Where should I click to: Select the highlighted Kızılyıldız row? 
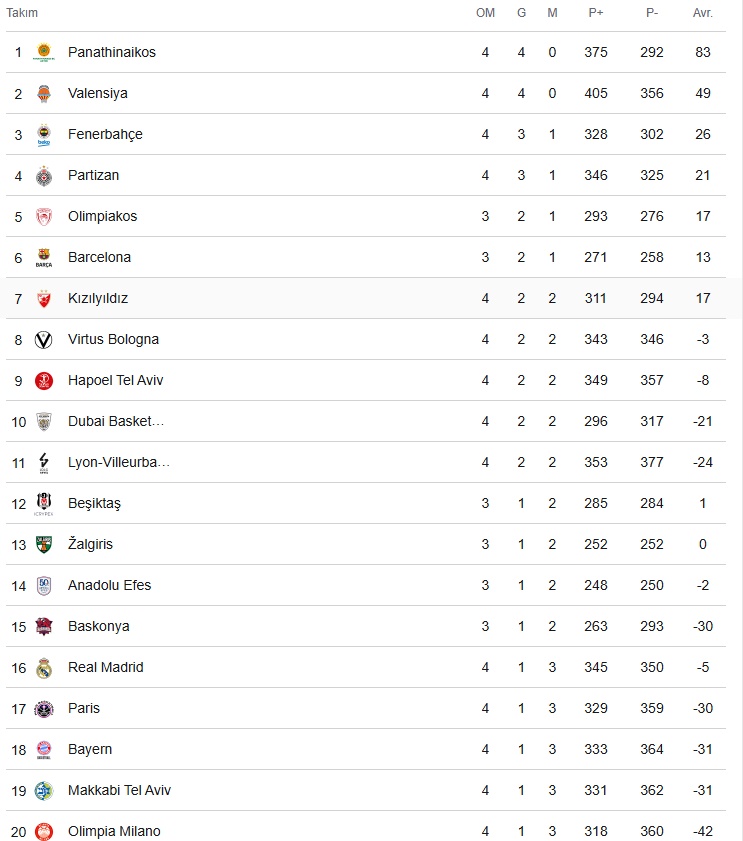pyautogui.click(x=366, y=298)
